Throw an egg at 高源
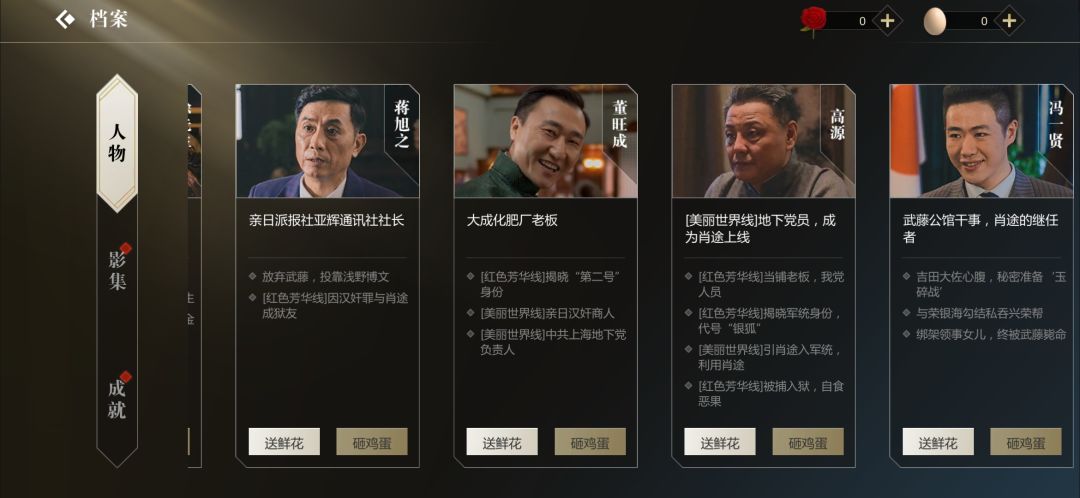Viewport: 1080px width, 498px height. tap(808, 442)
